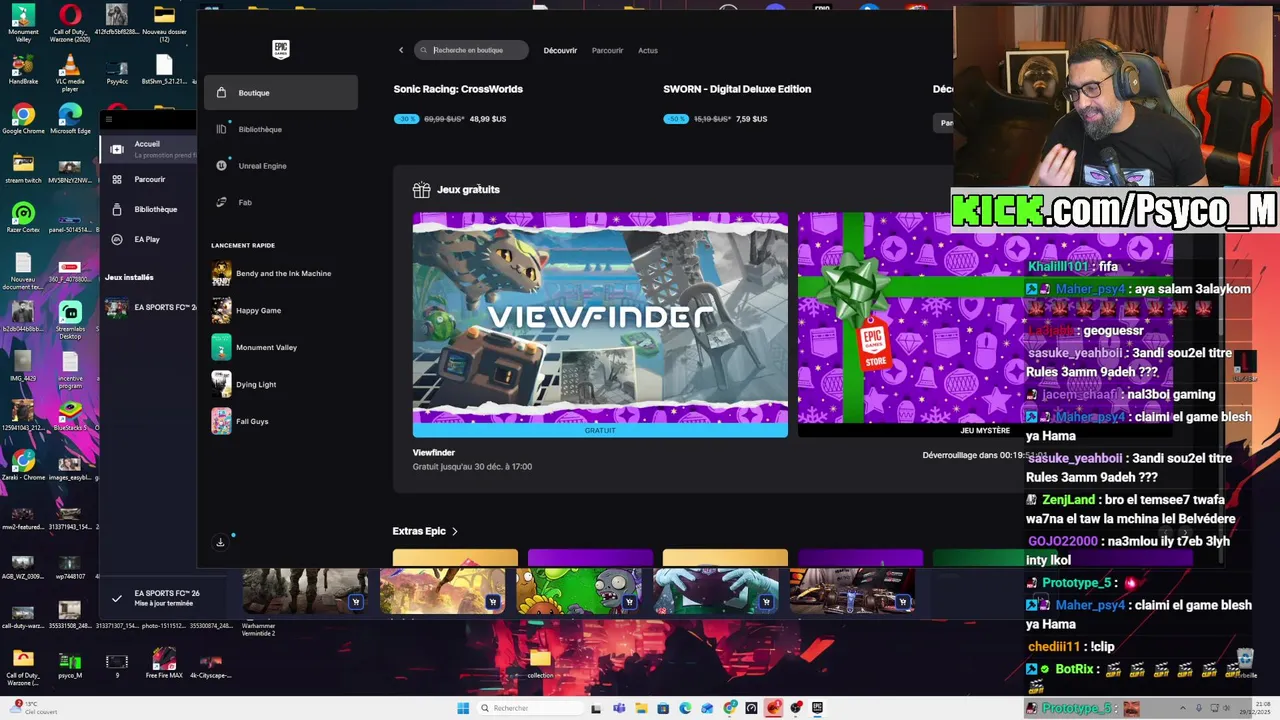Open the Google Chrome desktop shortcut
The height and width of the screenshot is (720, 1280).
[x=23, y=118]
